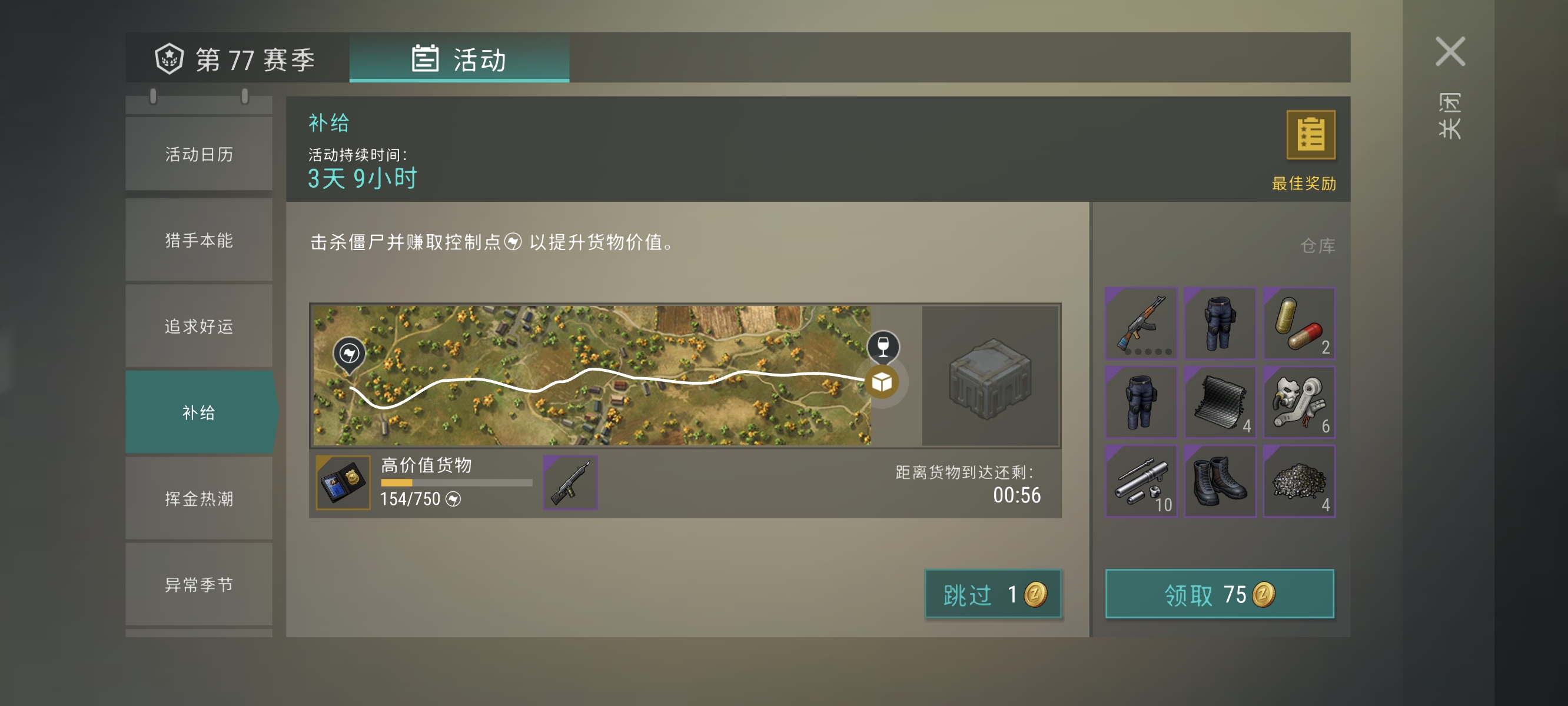The image size is (1568, 706).
Task: Click the 跳过 skip button
Action: pos(993,594)
